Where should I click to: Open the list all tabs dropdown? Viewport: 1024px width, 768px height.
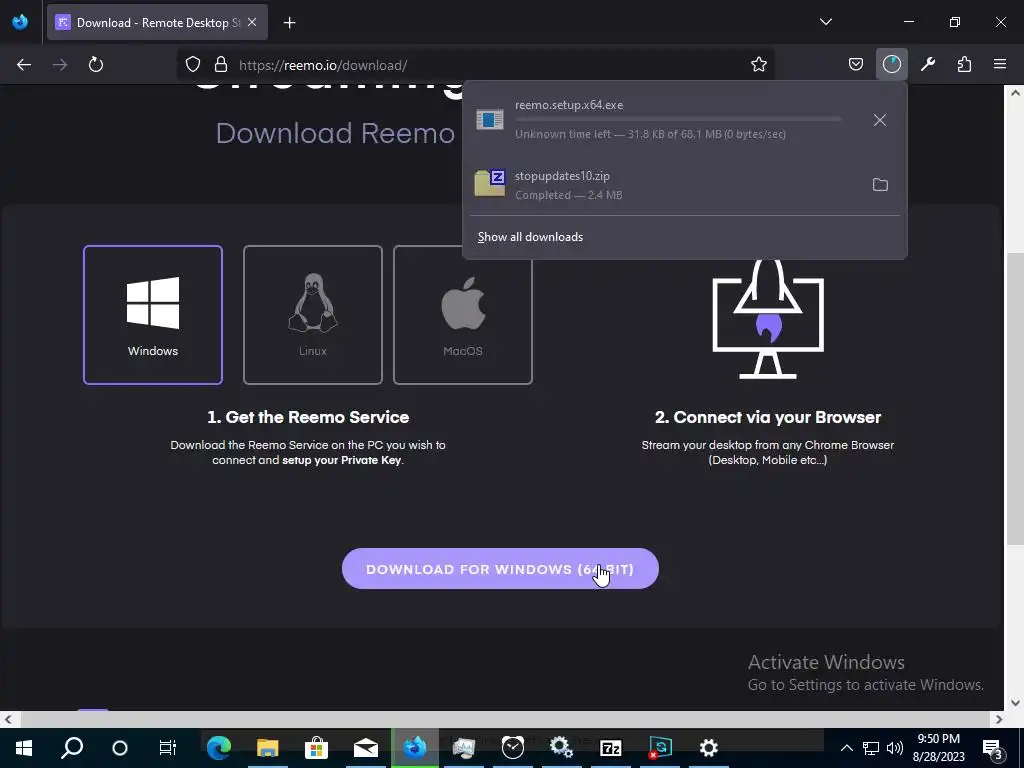[825, 22]
